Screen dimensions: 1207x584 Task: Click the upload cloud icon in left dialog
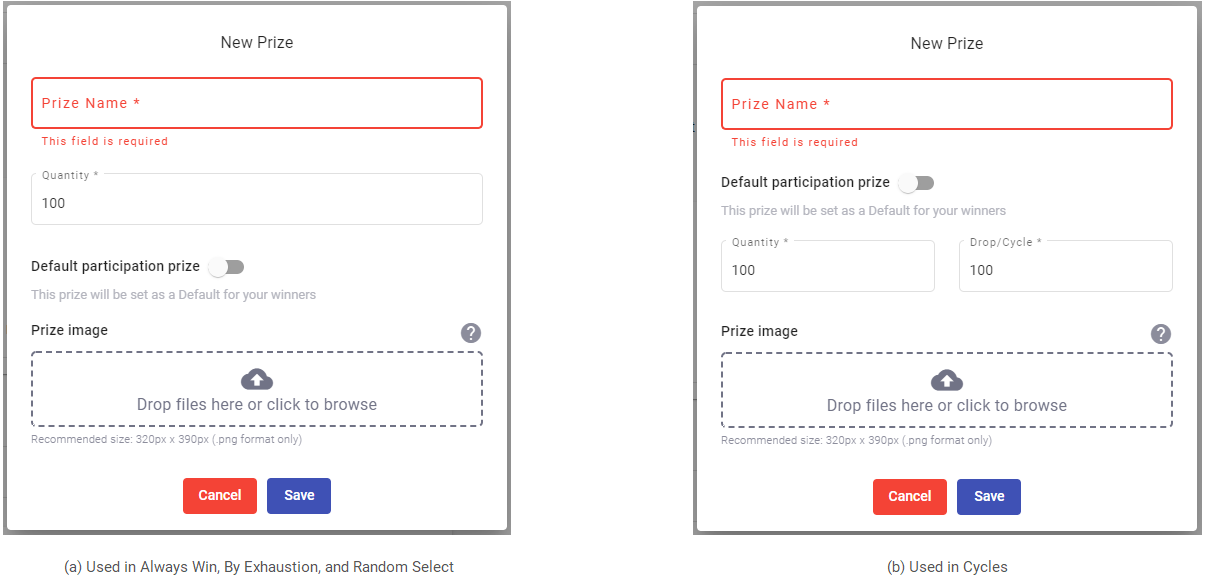(x=256, y=378)
